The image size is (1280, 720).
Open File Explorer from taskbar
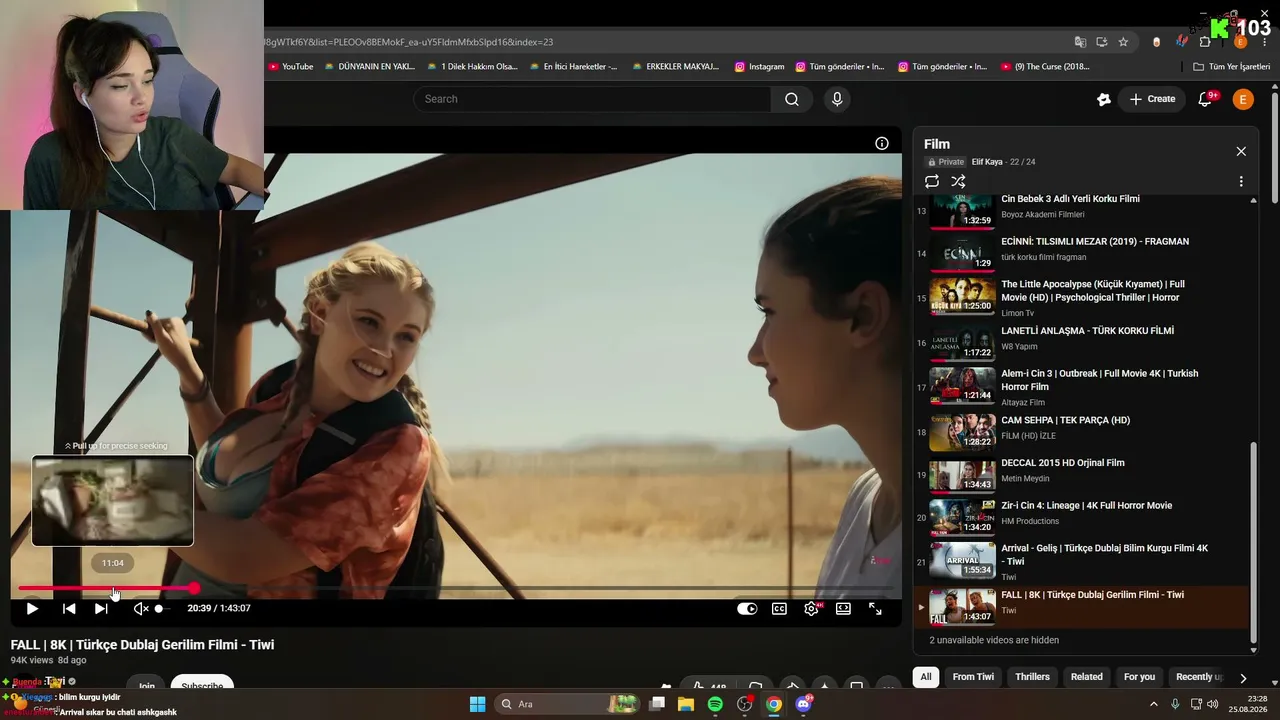(686, 704)
